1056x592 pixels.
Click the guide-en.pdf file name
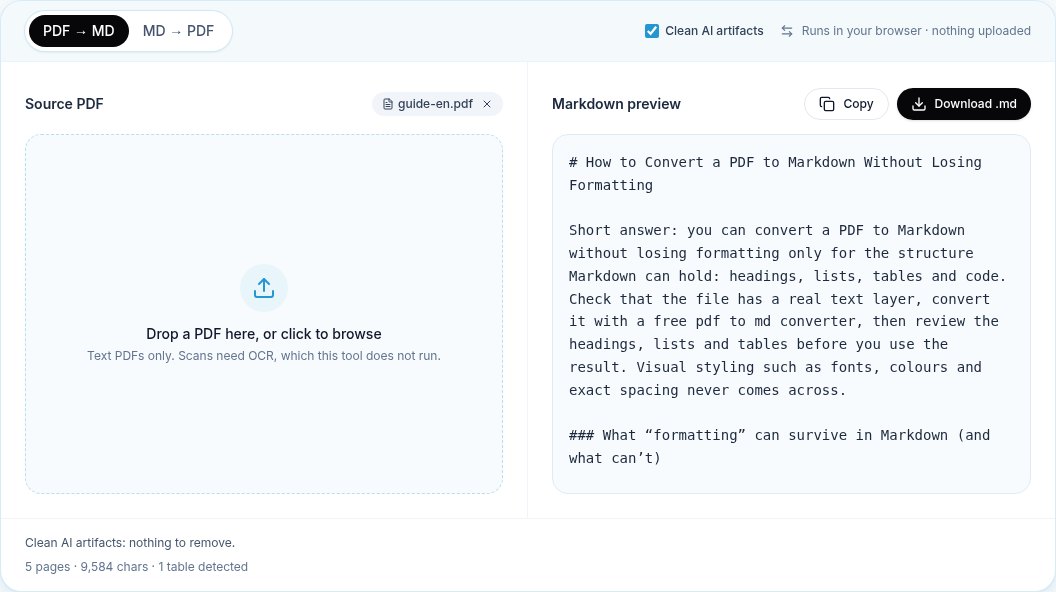click(435, 104)
